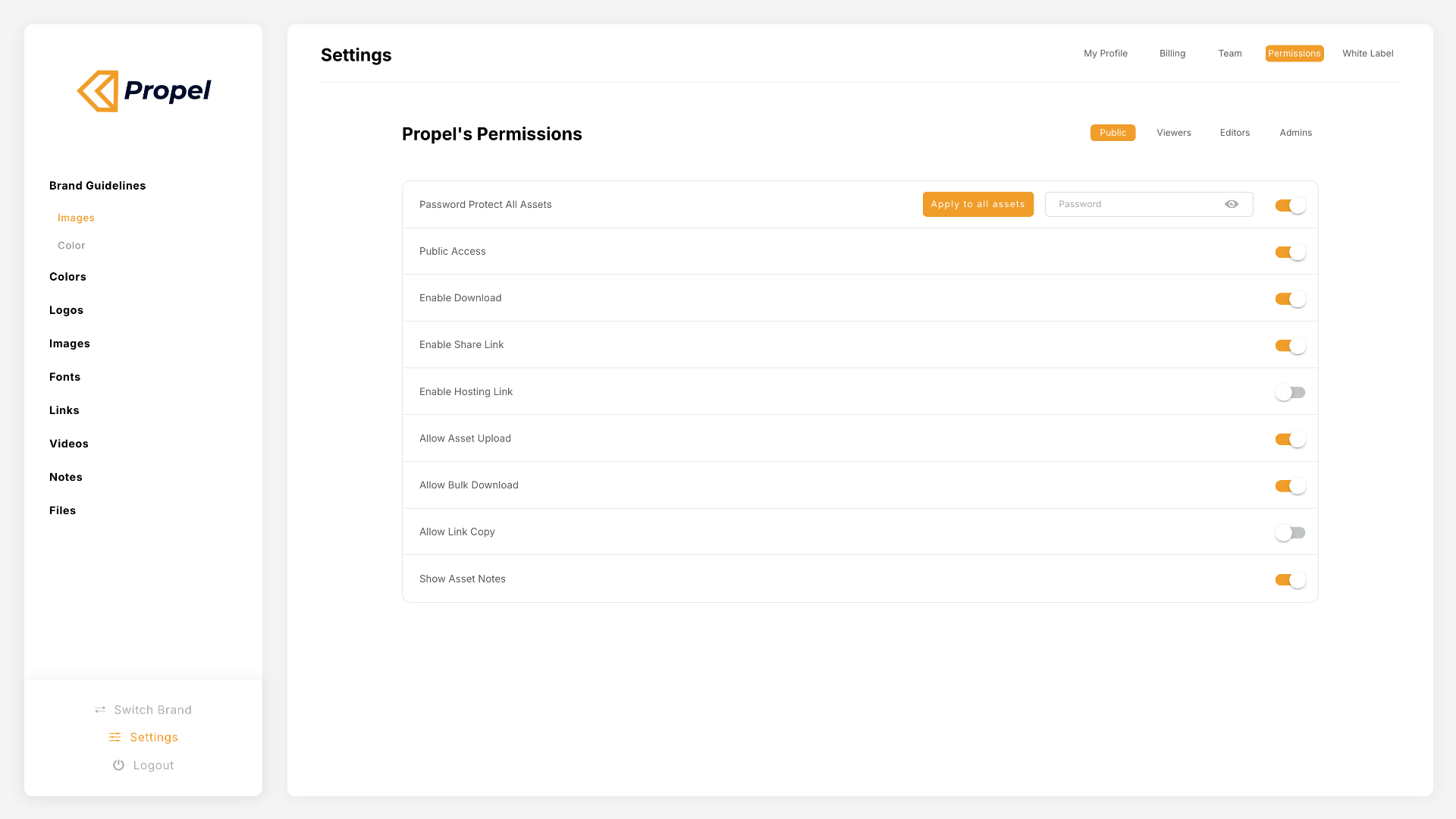The height and width of the screenshot is (819, 1456).
Task: Click the Settings sliders icon
Action: pos(115,737)
